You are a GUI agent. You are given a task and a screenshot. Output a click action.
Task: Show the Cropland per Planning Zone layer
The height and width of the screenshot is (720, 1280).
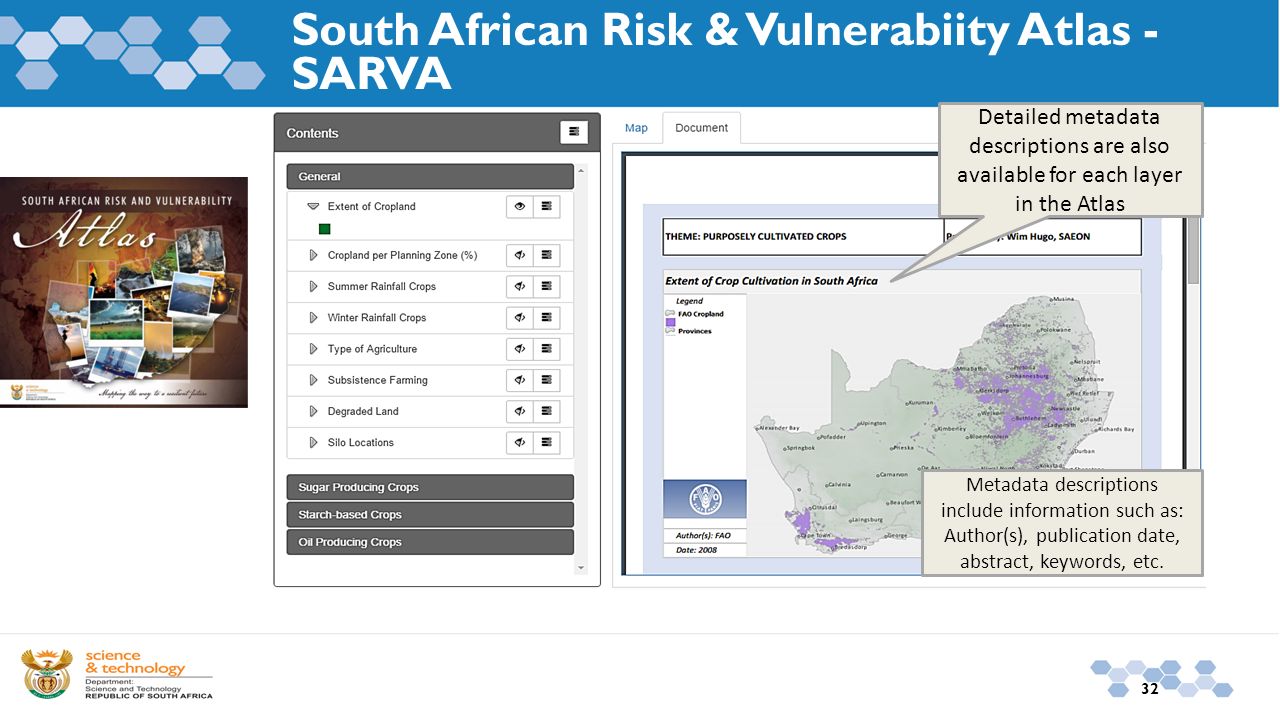point(520,255)
